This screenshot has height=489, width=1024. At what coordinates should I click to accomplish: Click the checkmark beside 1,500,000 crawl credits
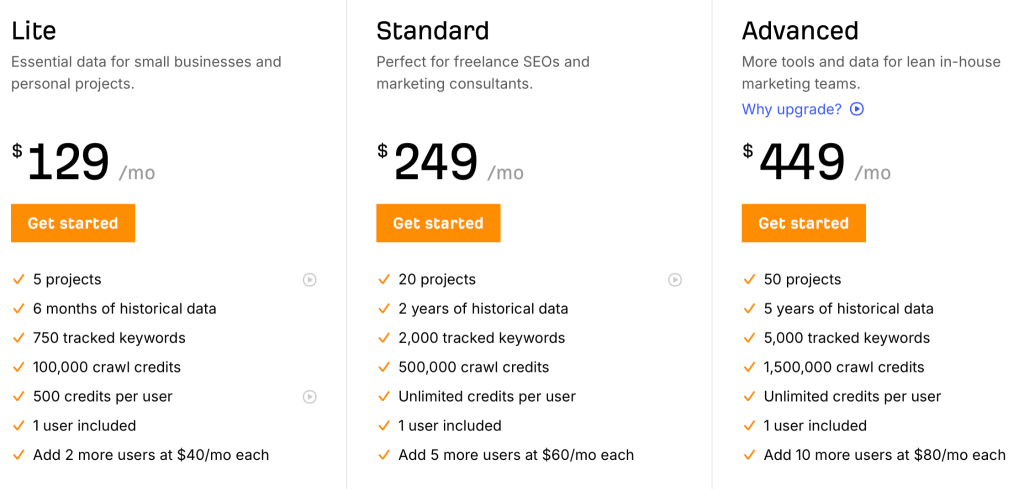pos(749,367)
